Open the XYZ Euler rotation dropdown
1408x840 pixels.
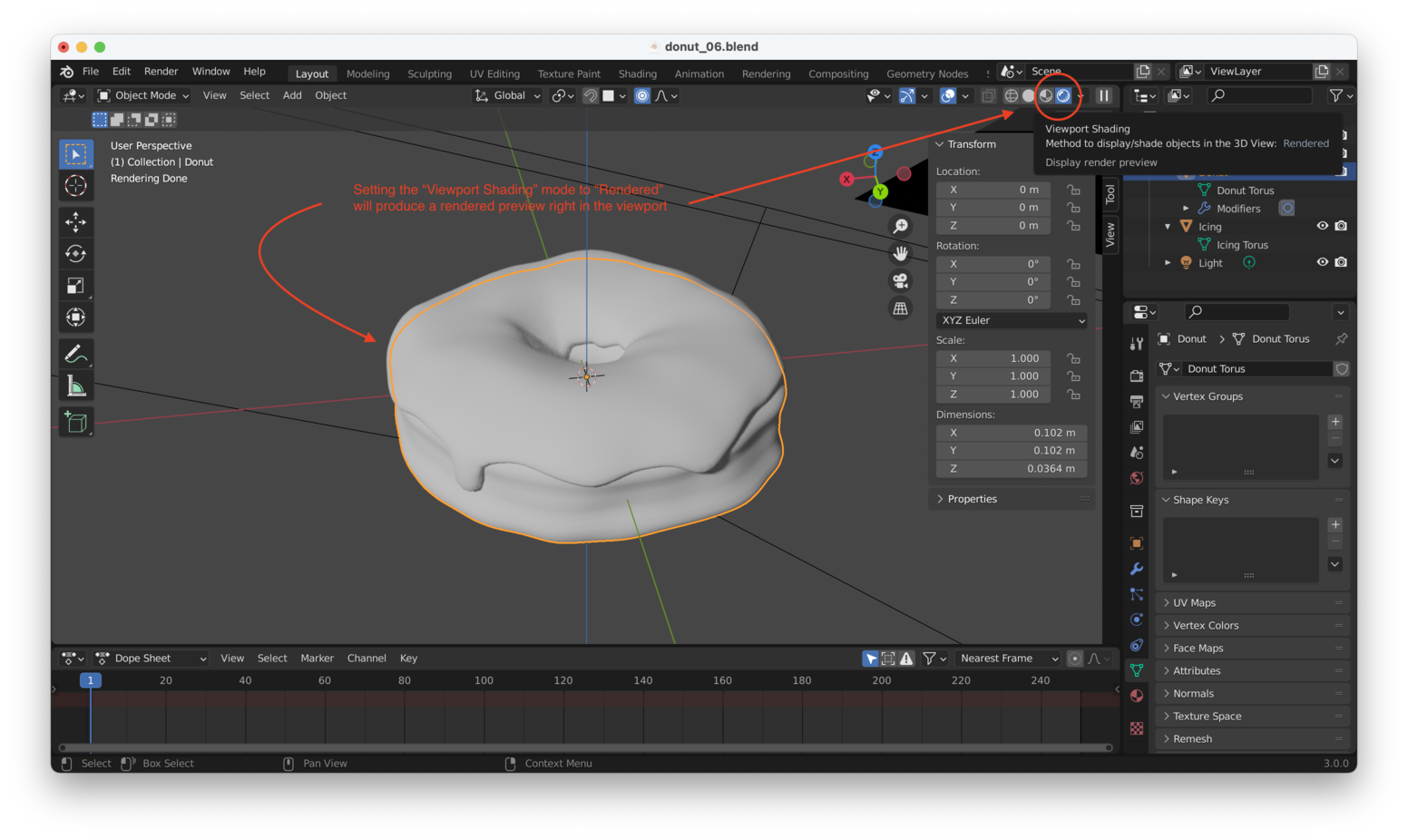click(x=1011, y=320)
